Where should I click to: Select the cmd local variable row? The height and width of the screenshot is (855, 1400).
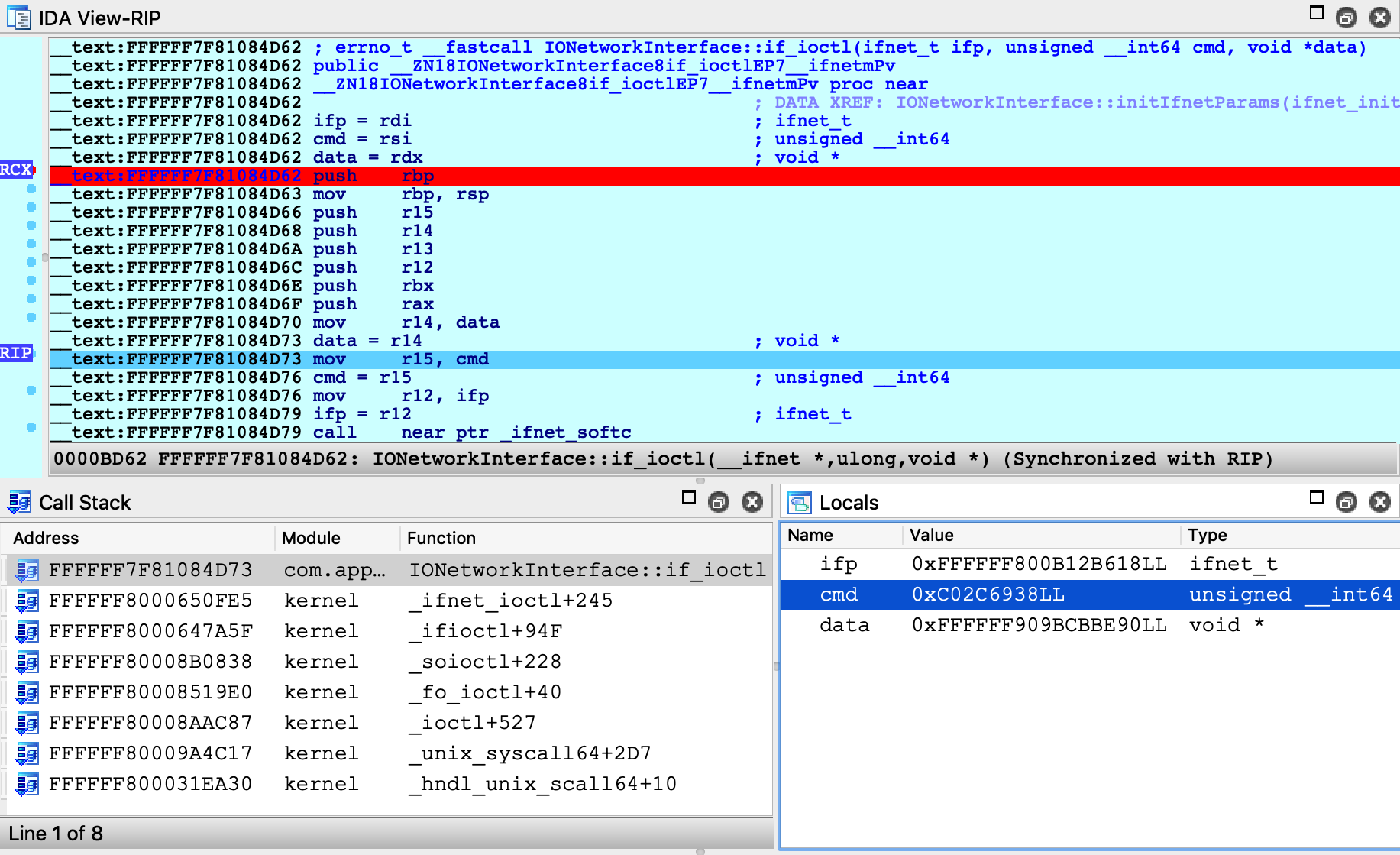[839, 594]
